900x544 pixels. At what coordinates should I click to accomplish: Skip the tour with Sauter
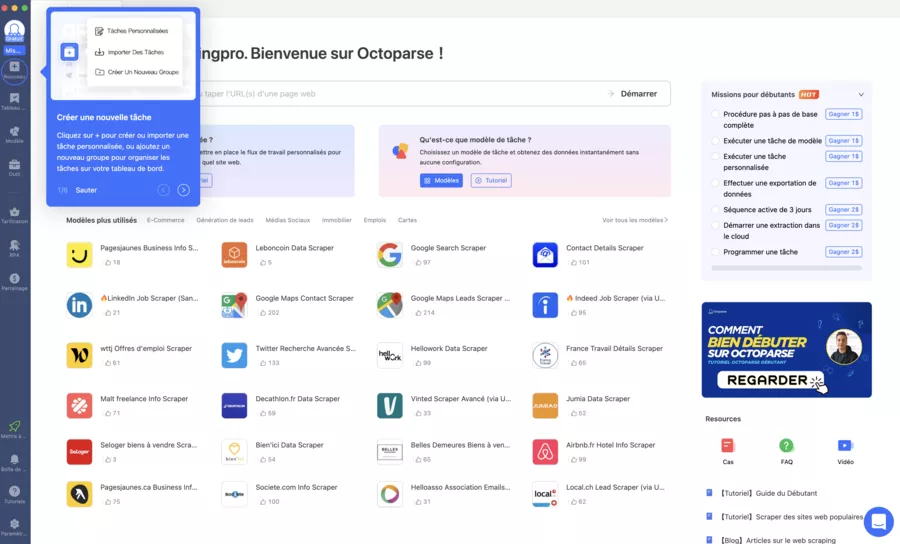click(x=86, y=190)
